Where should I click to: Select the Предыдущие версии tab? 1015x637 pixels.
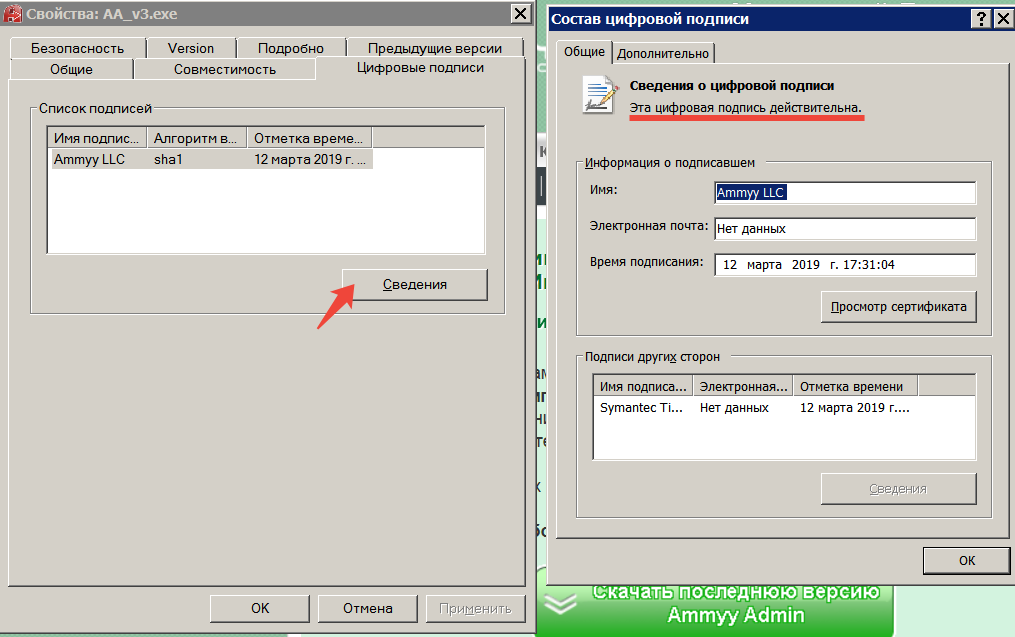pos(434,49)
